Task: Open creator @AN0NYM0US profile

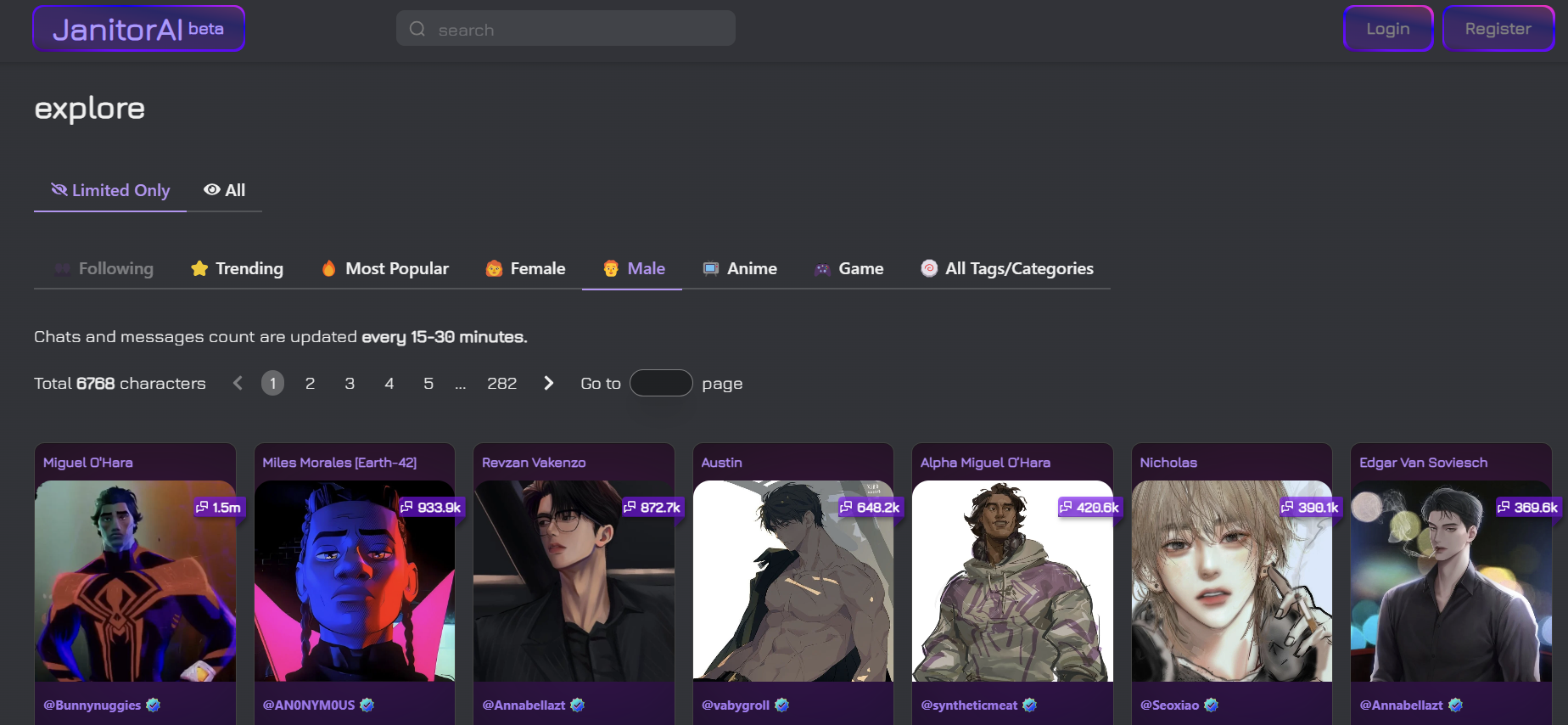Action: point(309,705)
